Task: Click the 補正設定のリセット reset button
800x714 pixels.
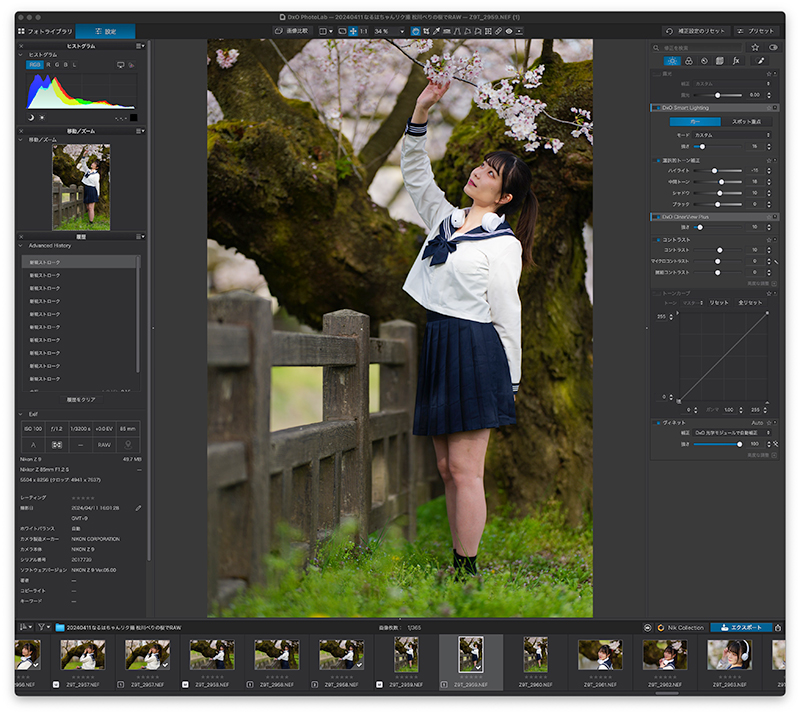Action: point(696,31)
